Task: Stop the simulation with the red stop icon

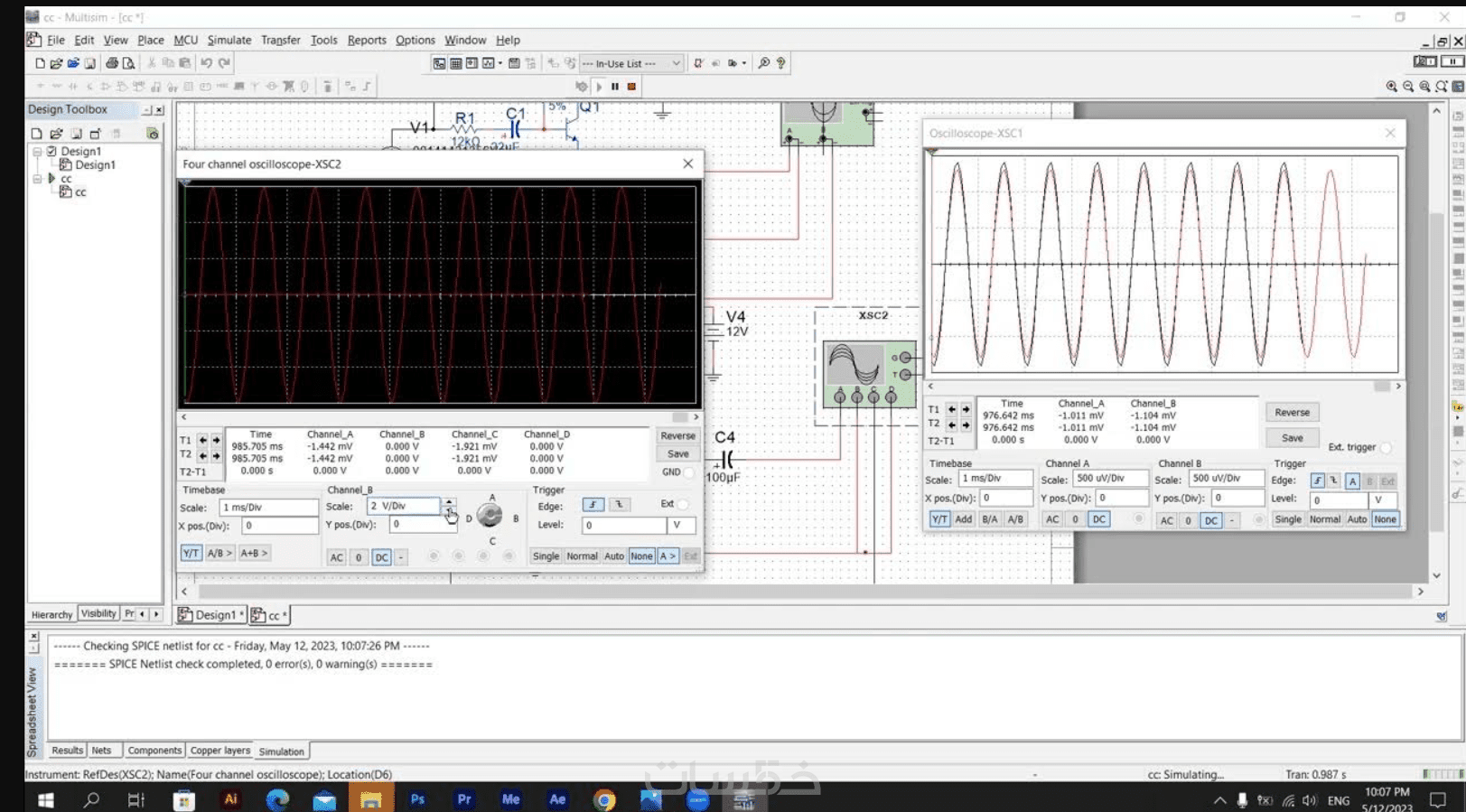Action: 631,87
